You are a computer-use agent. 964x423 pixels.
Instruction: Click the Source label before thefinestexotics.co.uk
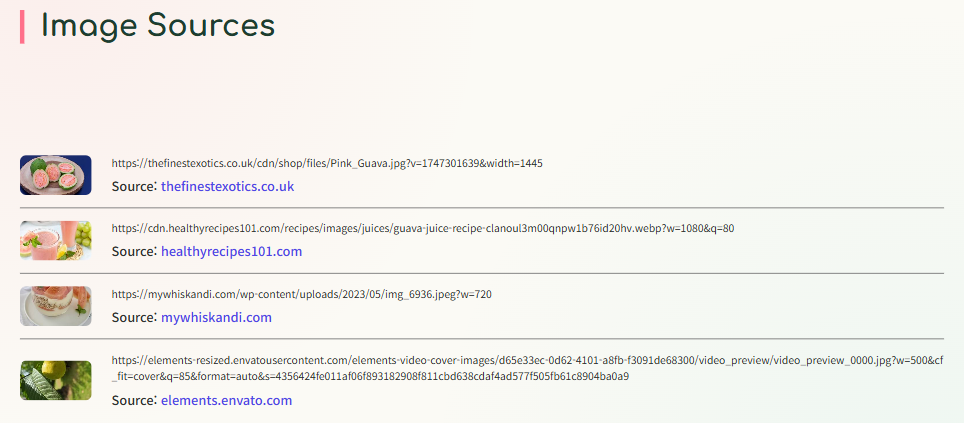coord(134,186)
